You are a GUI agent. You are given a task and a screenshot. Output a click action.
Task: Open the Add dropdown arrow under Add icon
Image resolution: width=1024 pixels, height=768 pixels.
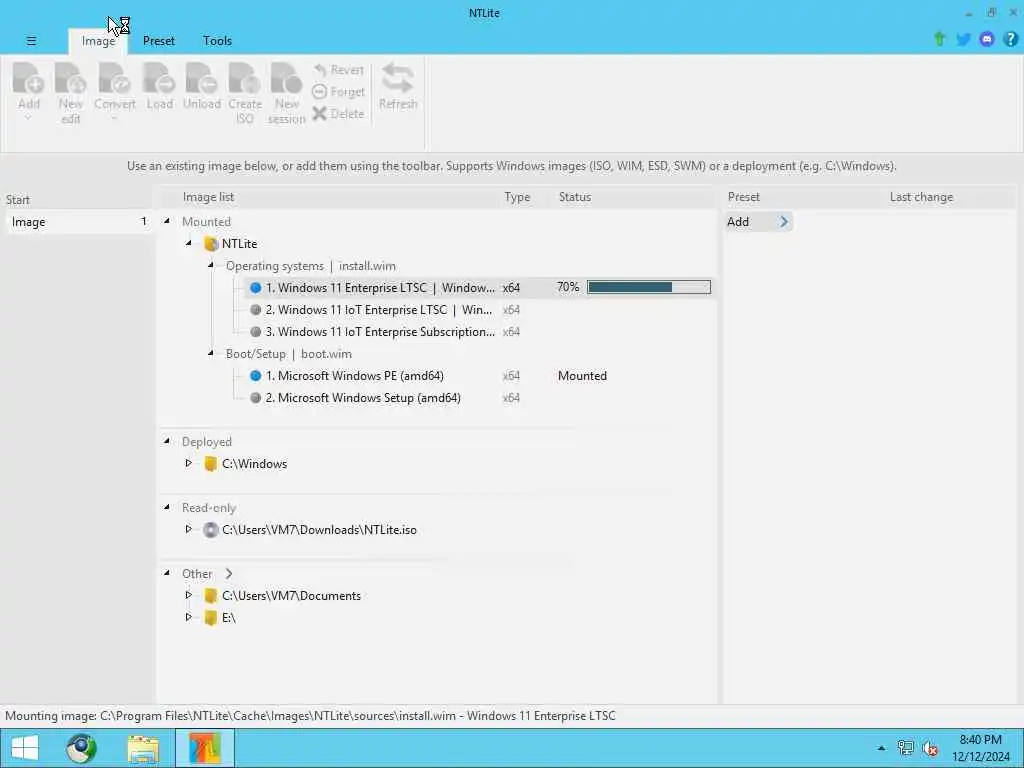[28, 118]
